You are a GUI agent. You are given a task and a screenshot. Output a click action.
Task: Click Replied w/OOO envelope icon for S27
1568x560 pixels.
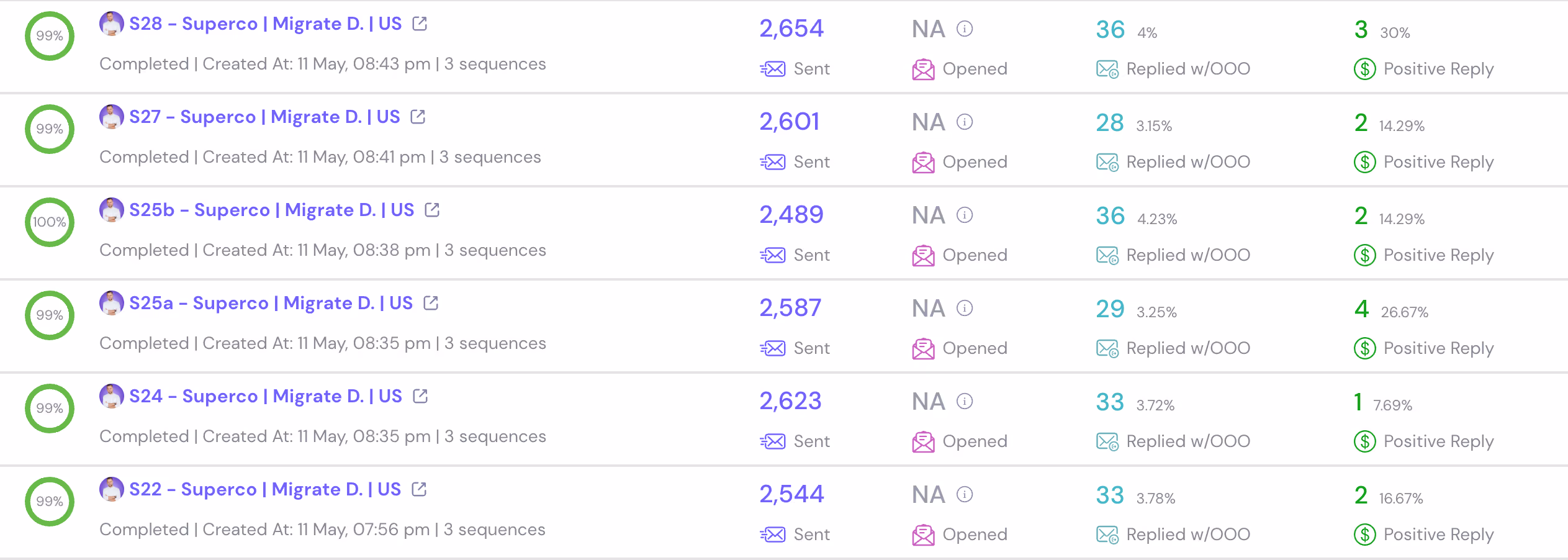point(1107,162)
